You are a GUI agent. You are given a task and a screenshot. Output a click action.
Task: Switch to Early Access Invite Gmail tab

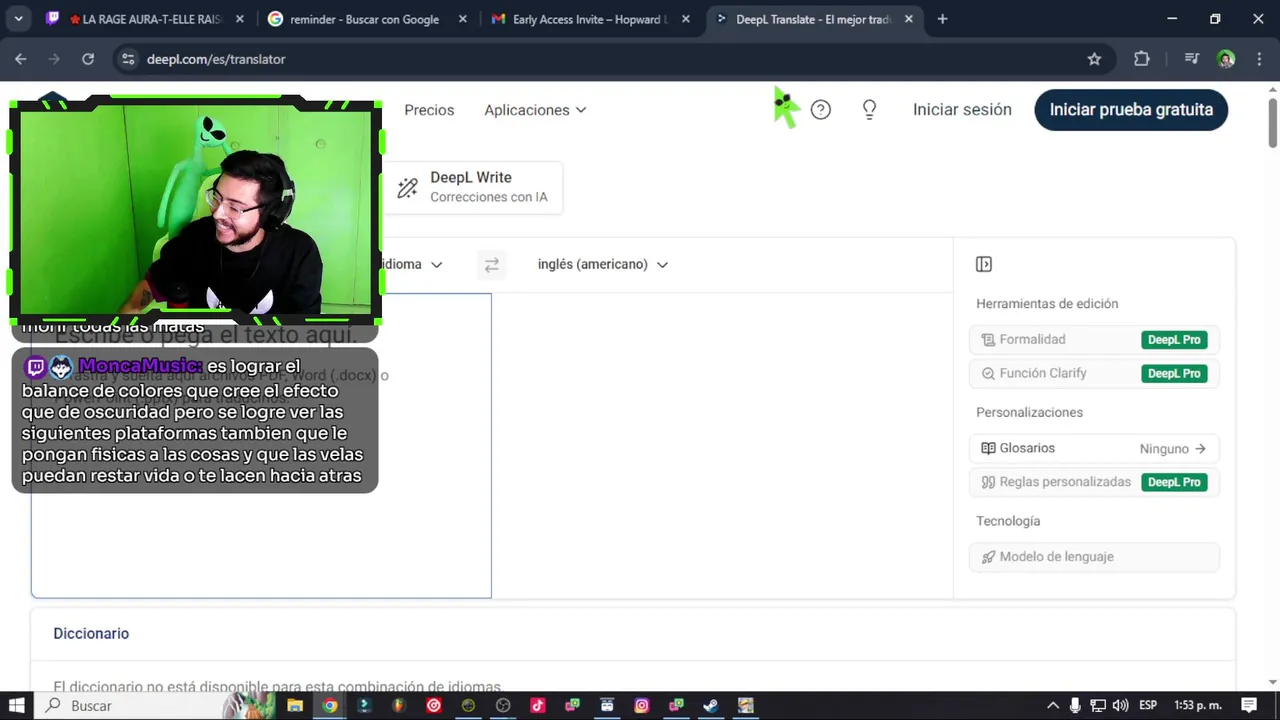[590, 19]
